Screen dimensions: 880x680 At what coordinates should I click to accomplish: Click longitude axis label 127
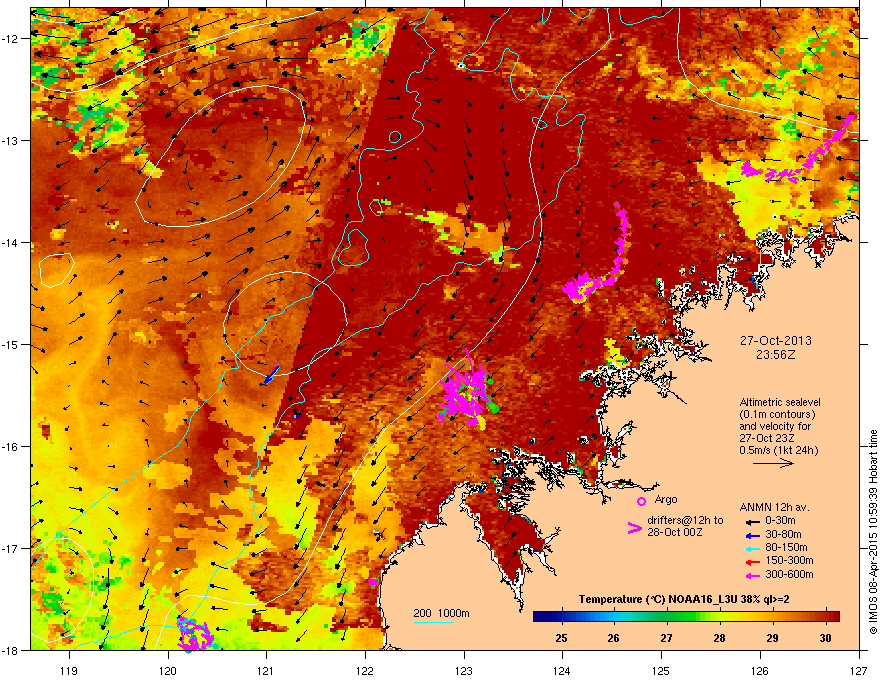click(859, 670)
